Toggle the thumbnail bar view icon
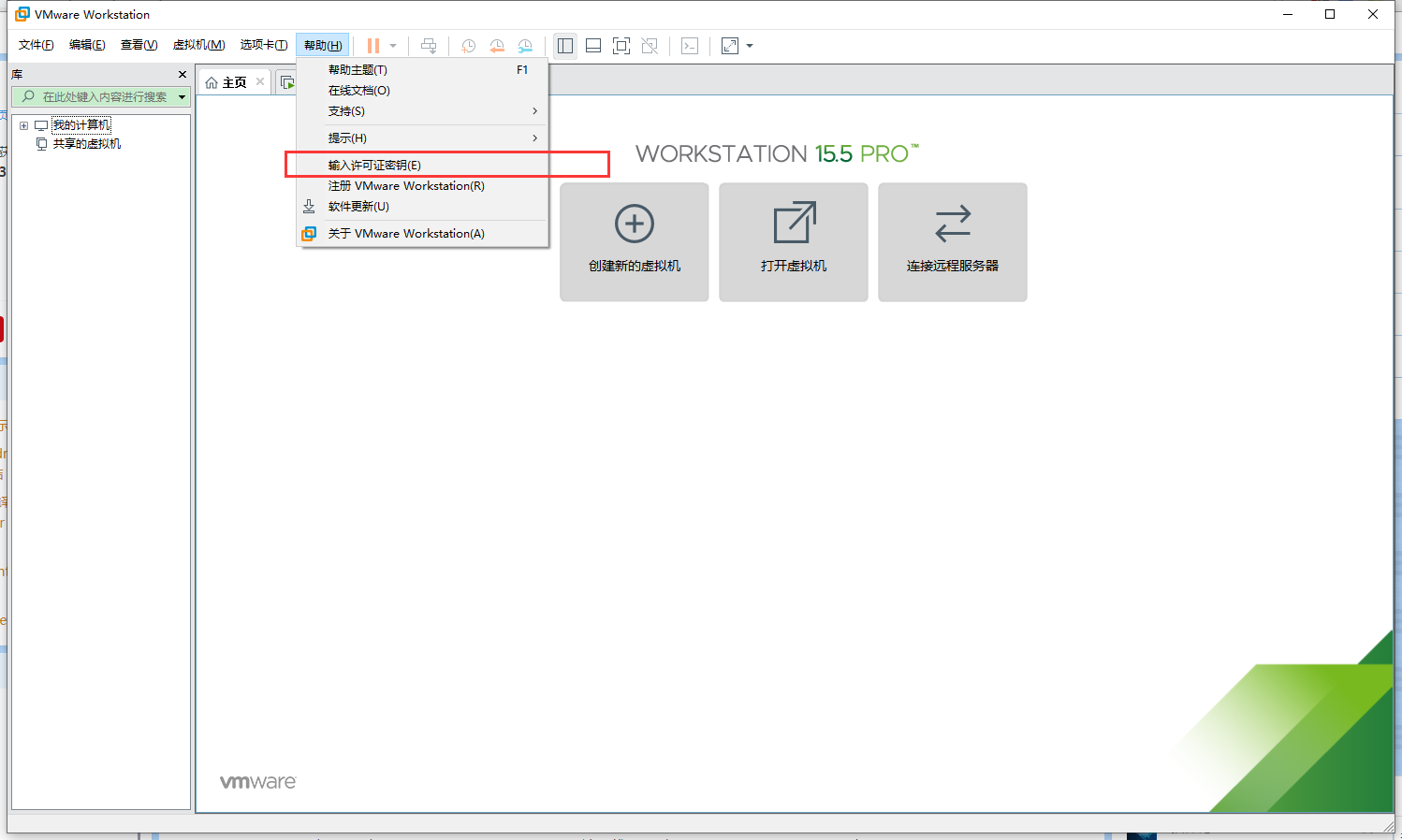 [593, 46]
